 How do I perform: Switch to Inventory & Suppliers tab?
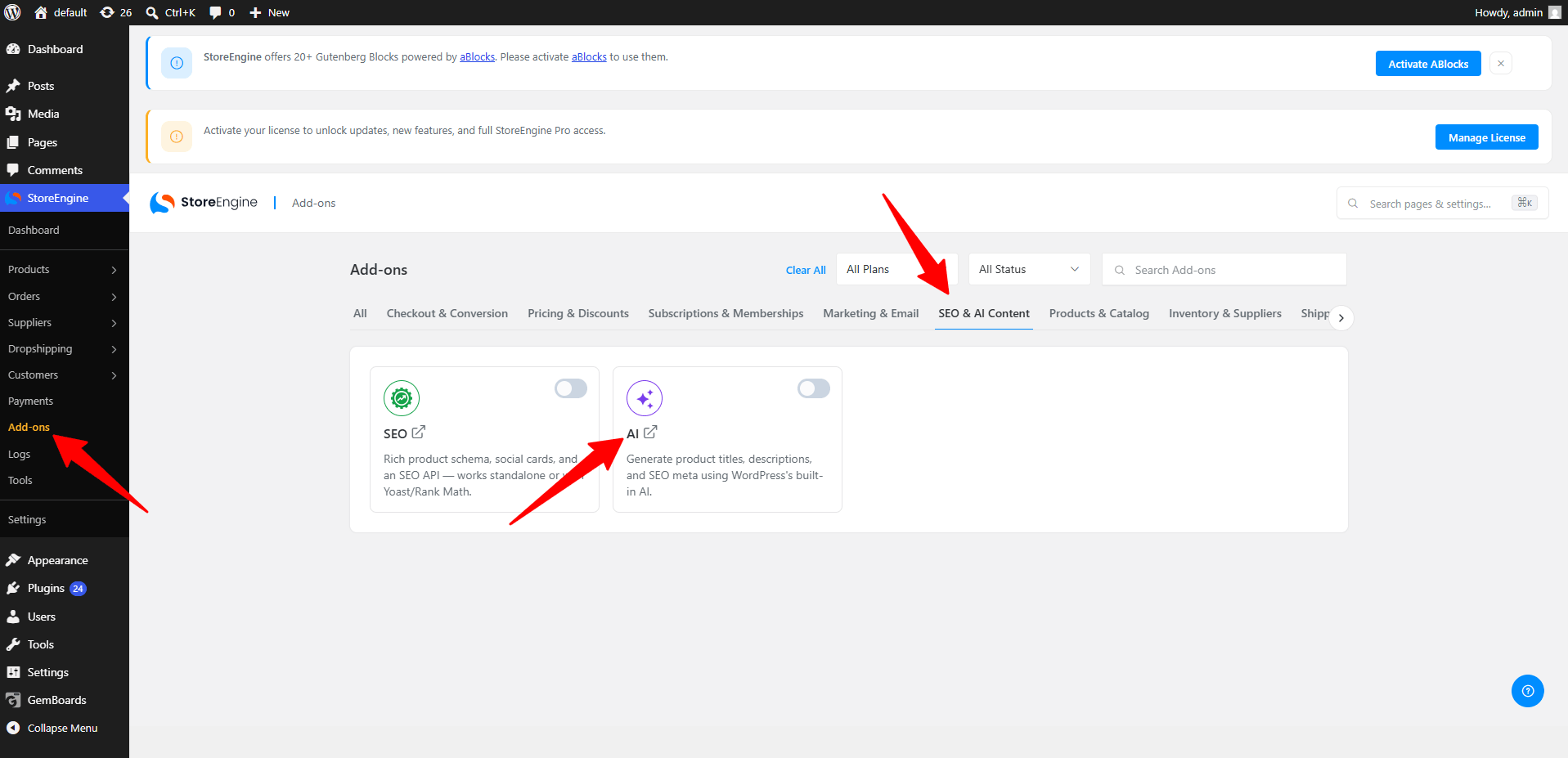click(x=1224, y=313)
